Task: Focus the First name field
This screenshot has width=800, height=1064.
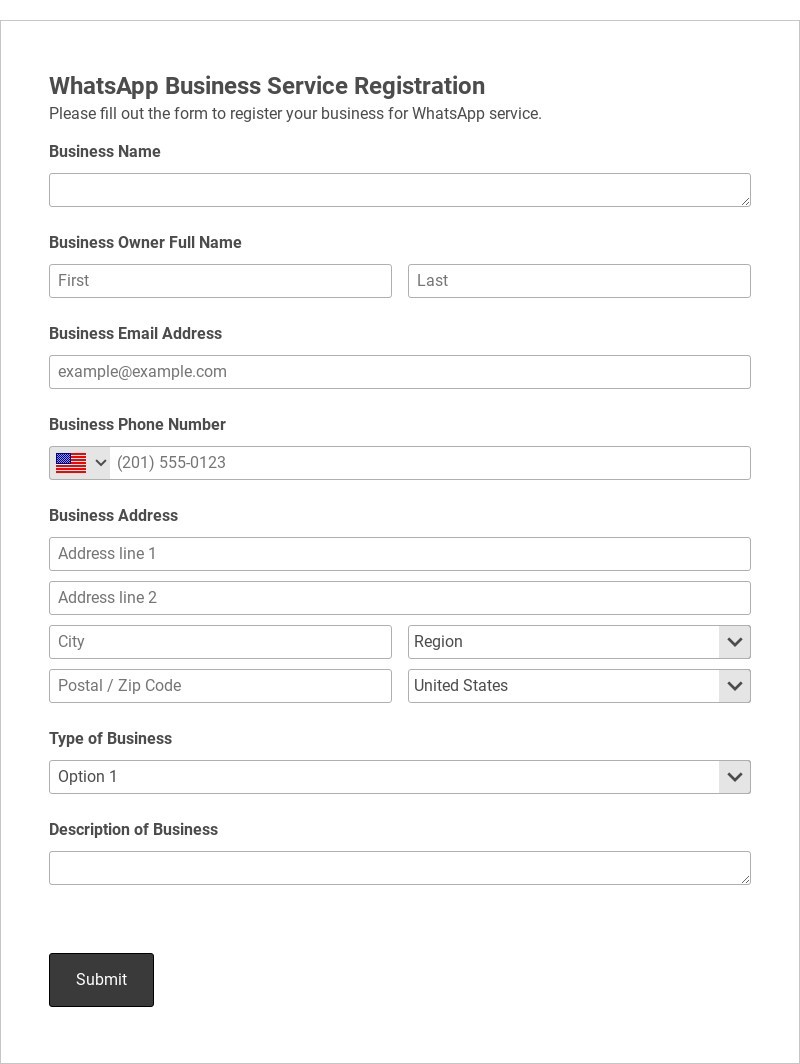Action: (221, 281)
